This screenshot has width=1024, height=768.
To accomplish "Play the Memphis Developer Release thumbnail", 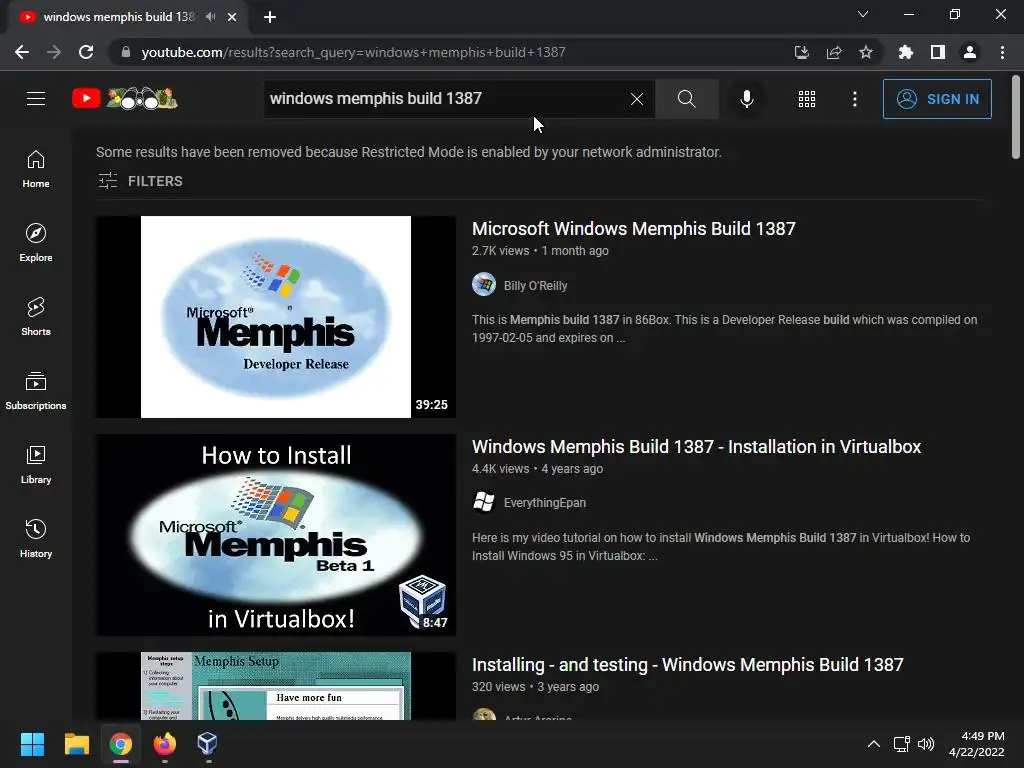I will coord(276,317).
